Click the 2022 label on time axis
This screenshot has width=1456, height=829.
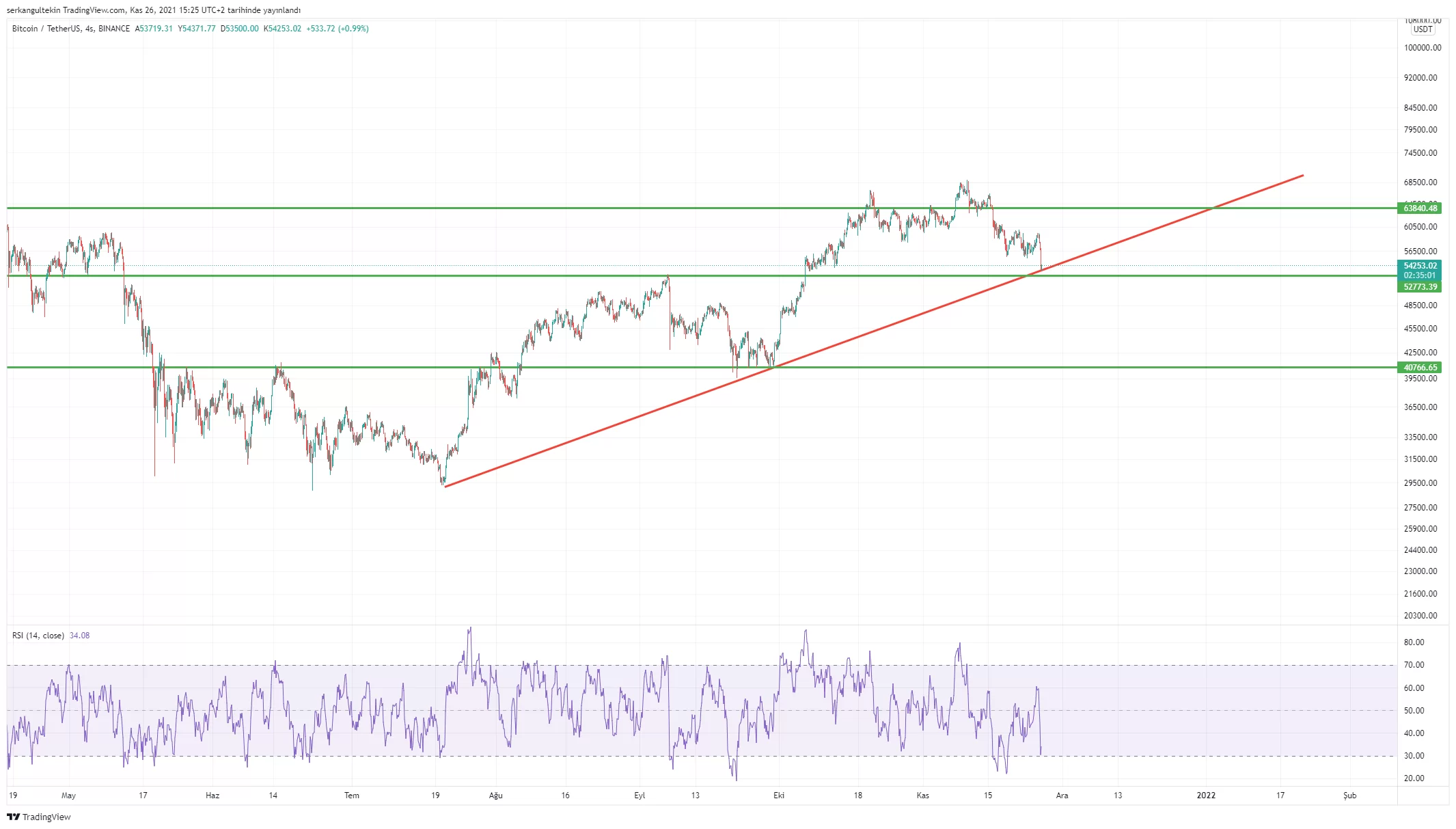[x=1206, y=796]
